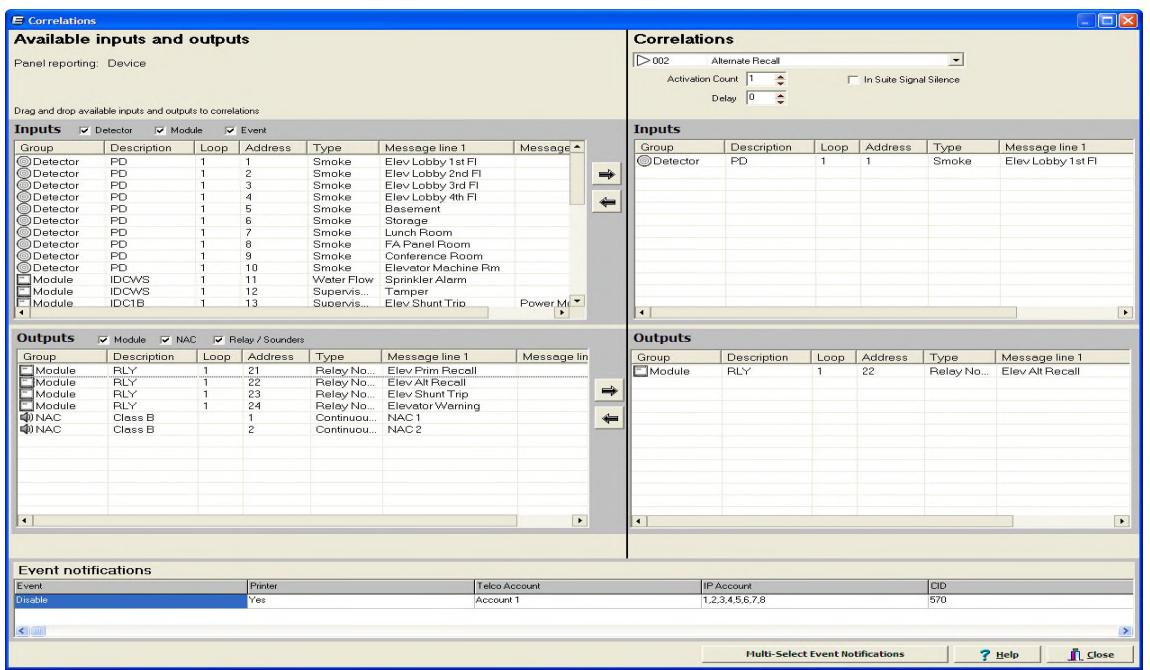
Task: Increase the Activation Count value
Action: tap(780, 76)
